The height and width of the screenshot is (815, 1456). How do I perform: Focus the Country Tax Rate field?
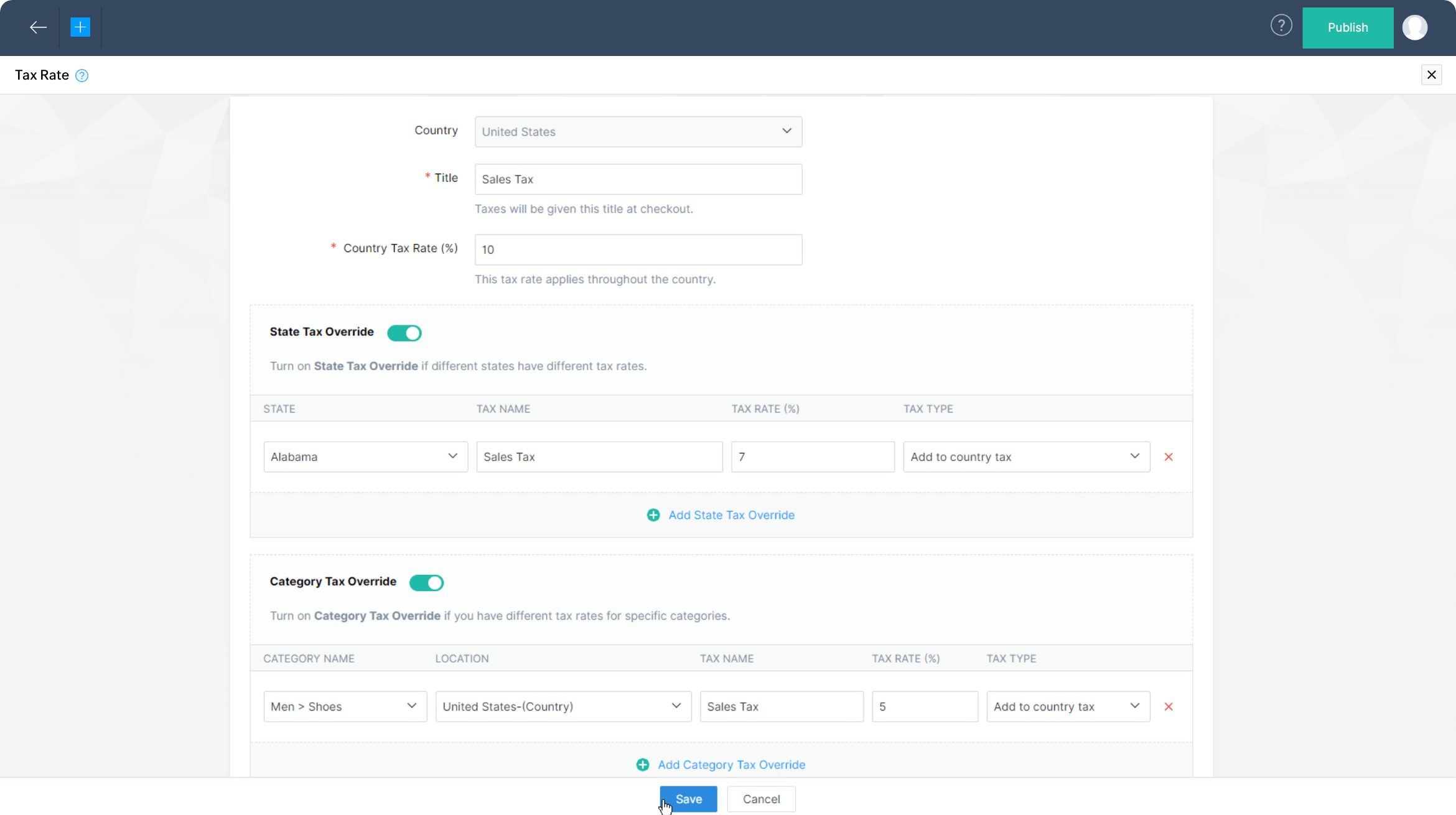[638, 249]
